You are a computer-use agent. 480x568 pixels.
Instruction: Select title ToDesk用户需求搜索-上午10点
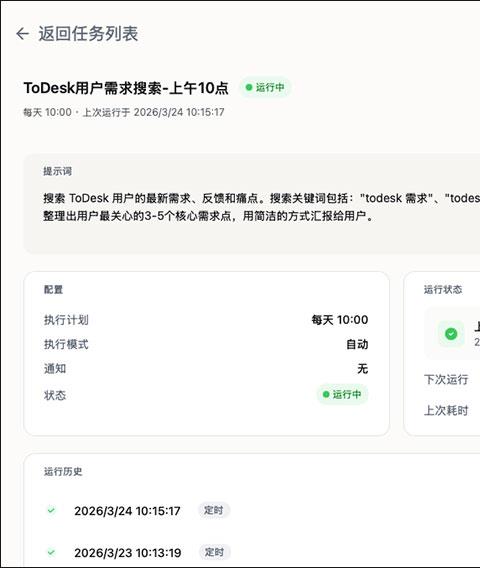(x=126, y=88)
